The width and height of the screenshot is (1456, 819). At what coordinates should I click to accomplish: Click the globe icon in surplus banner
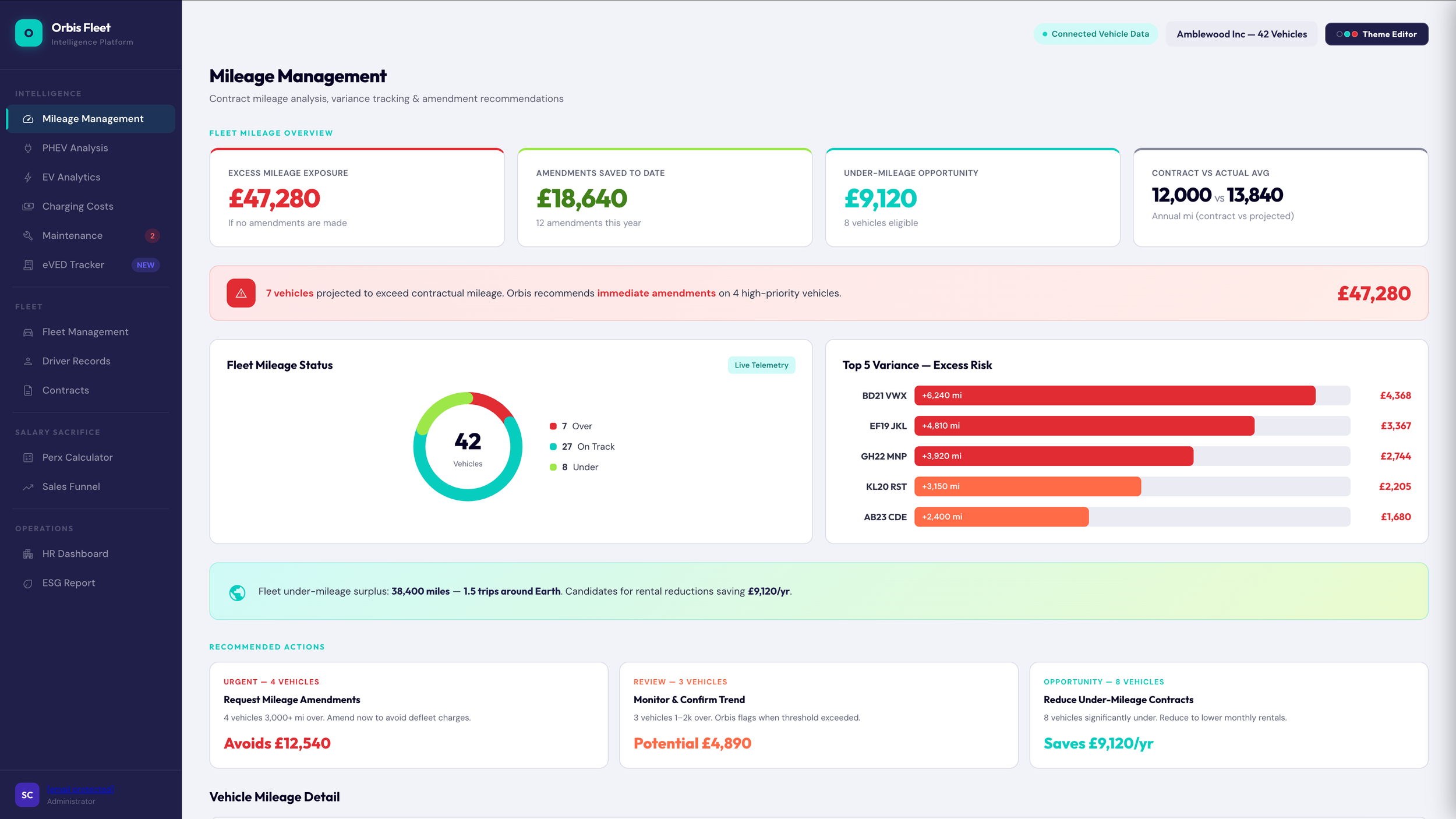(237, 592)
